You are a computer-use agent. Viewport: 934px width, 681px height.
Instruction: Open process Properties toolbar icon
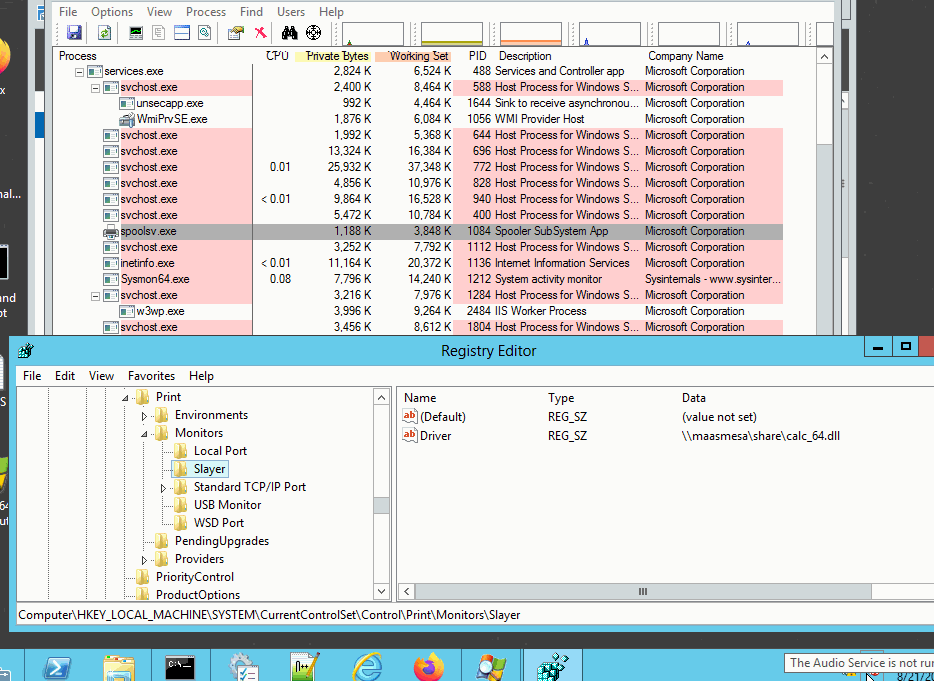[236, 32]
